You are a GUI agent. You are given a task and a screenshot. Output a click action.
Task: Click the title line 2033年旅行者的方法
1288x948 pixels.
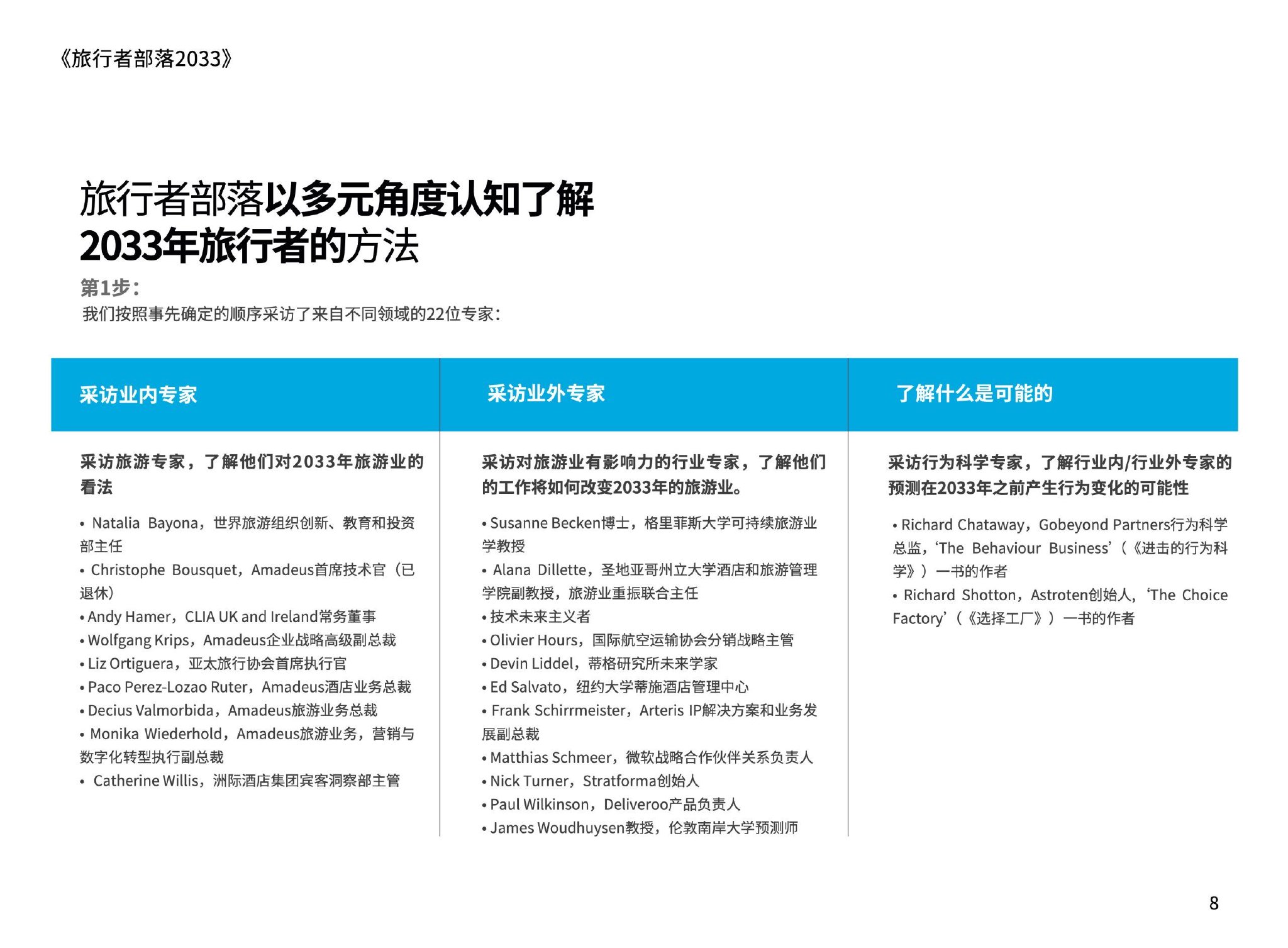click(249, 245)
